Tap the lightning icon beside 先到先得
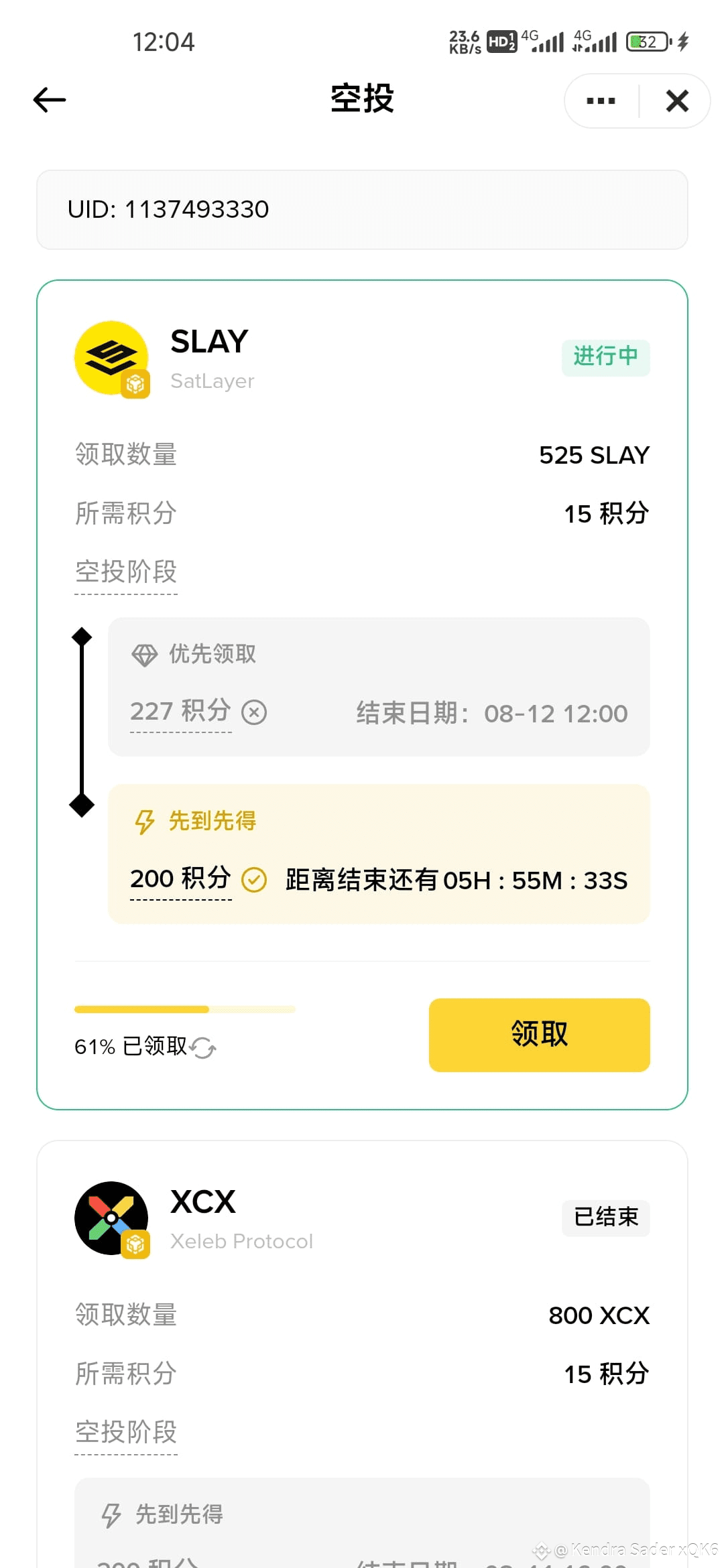Viewport: 724px width, 1568px height. 144,822
